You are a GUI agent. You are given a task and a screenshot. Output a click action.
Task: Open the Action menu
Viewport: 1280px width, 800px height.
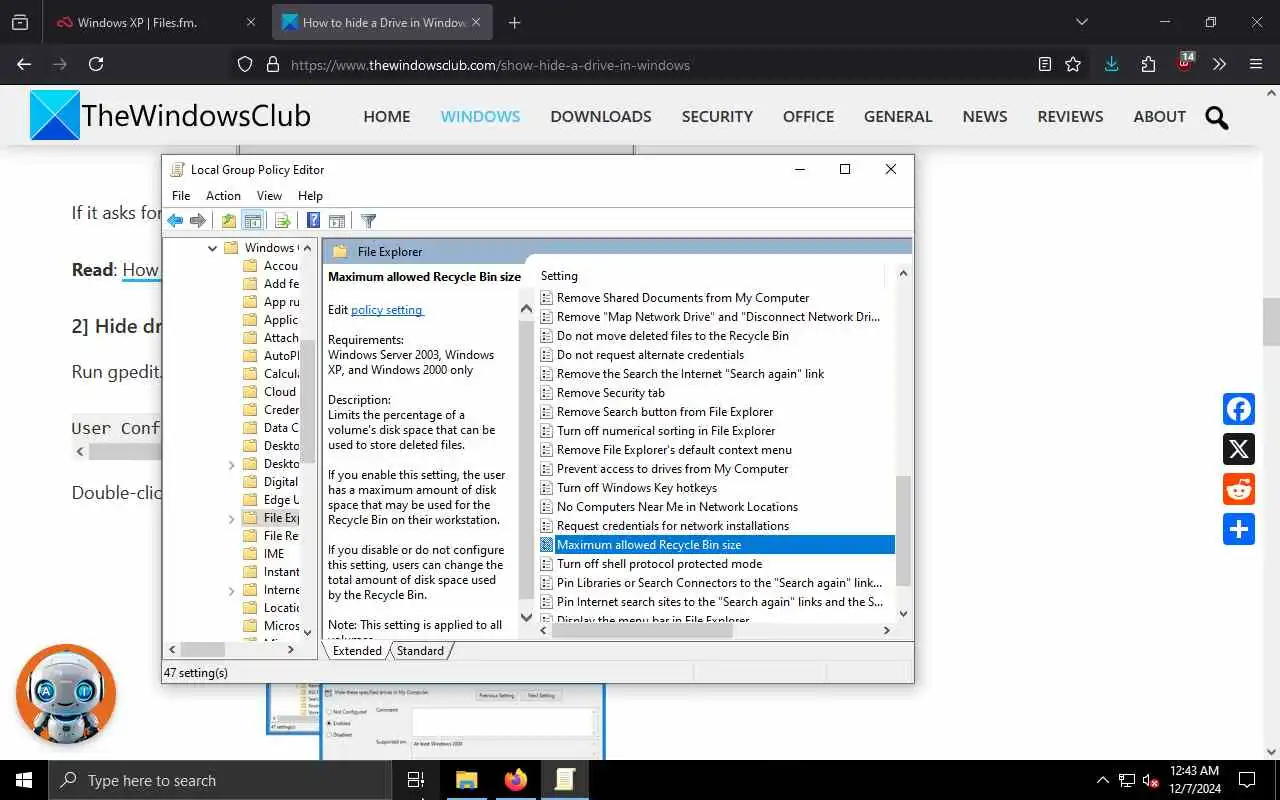[x=223, y=195]
